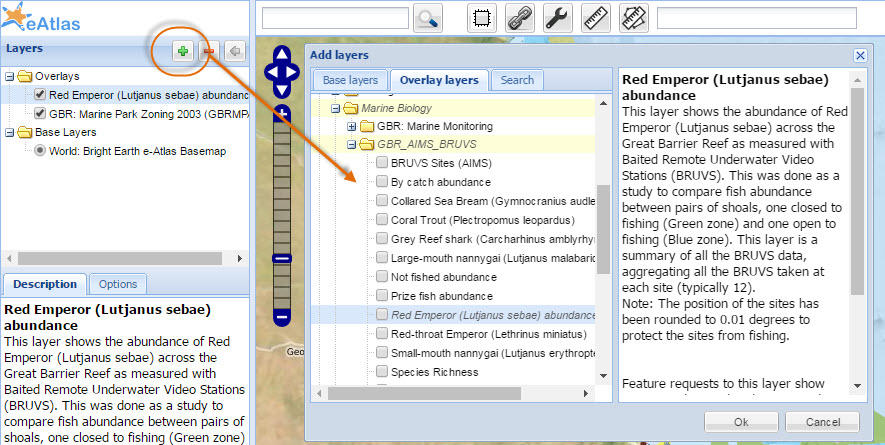885x445 pixels.
Task: Collapse the Overlays folder in Layers tree
Action: coord(9,76)
